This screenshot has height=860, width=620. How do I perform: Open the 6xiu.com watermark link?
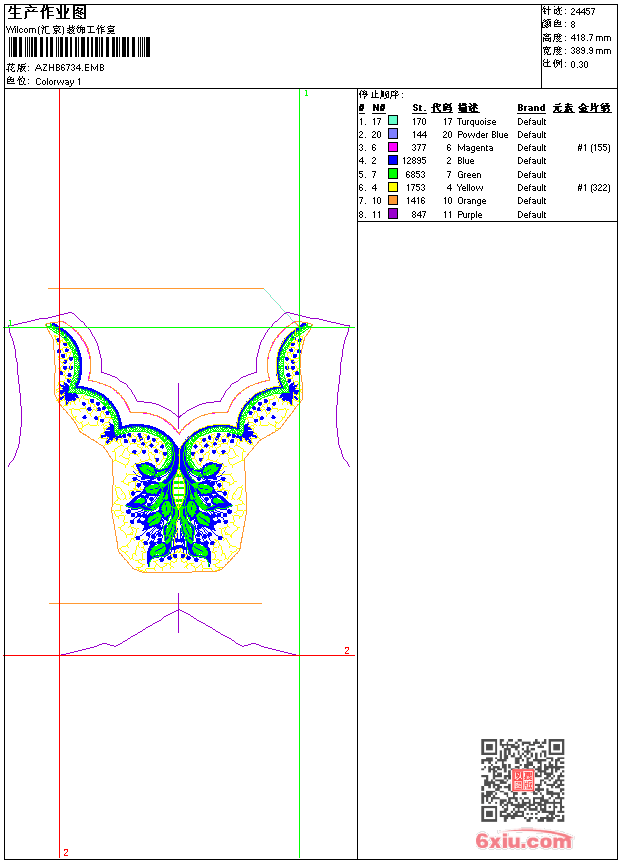[x=523, y=842]
